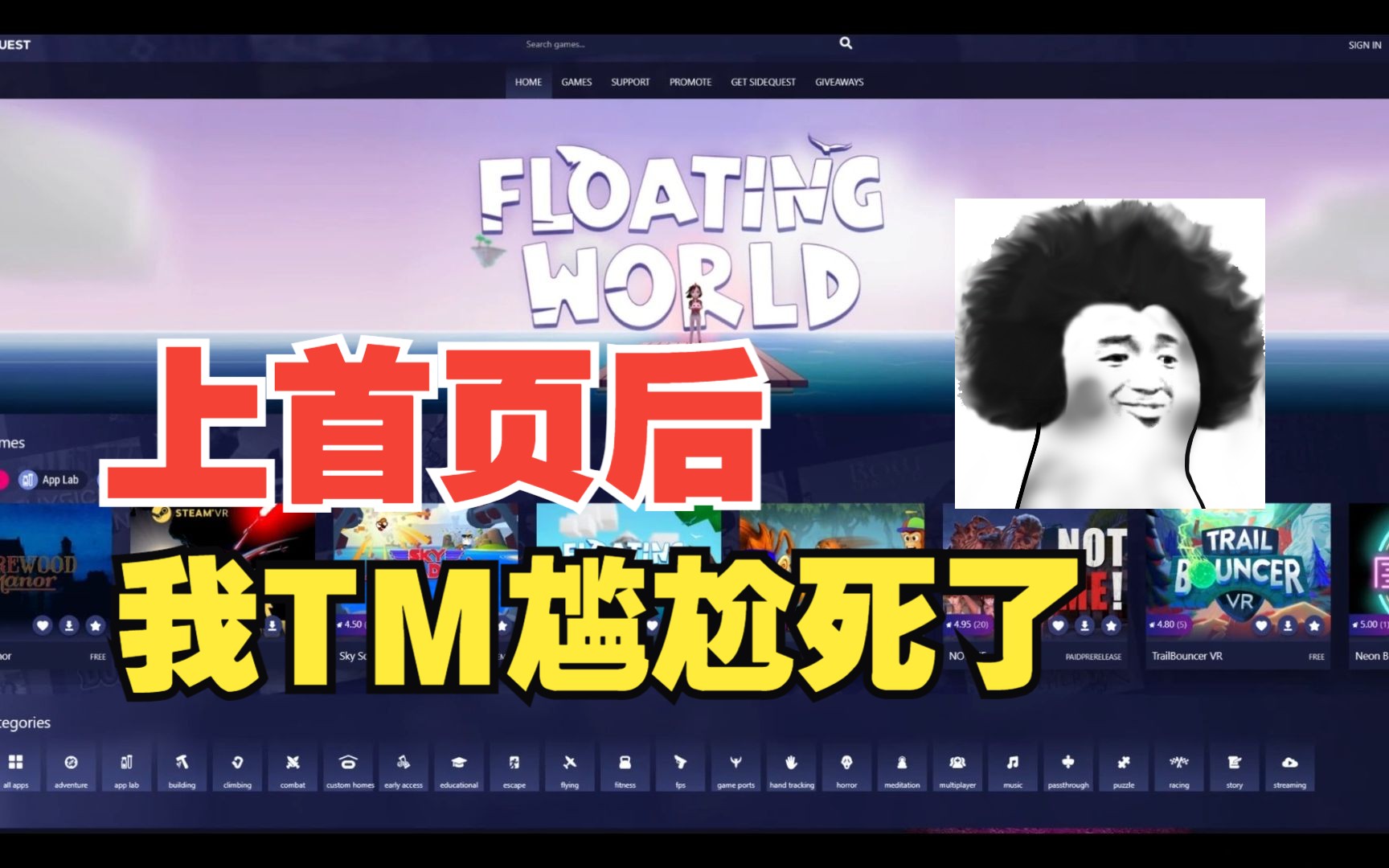The image size is (1389, 868).
Task: Toggle star on the PAIDPRERELEASE card
Action: (x=1111, y=624)
